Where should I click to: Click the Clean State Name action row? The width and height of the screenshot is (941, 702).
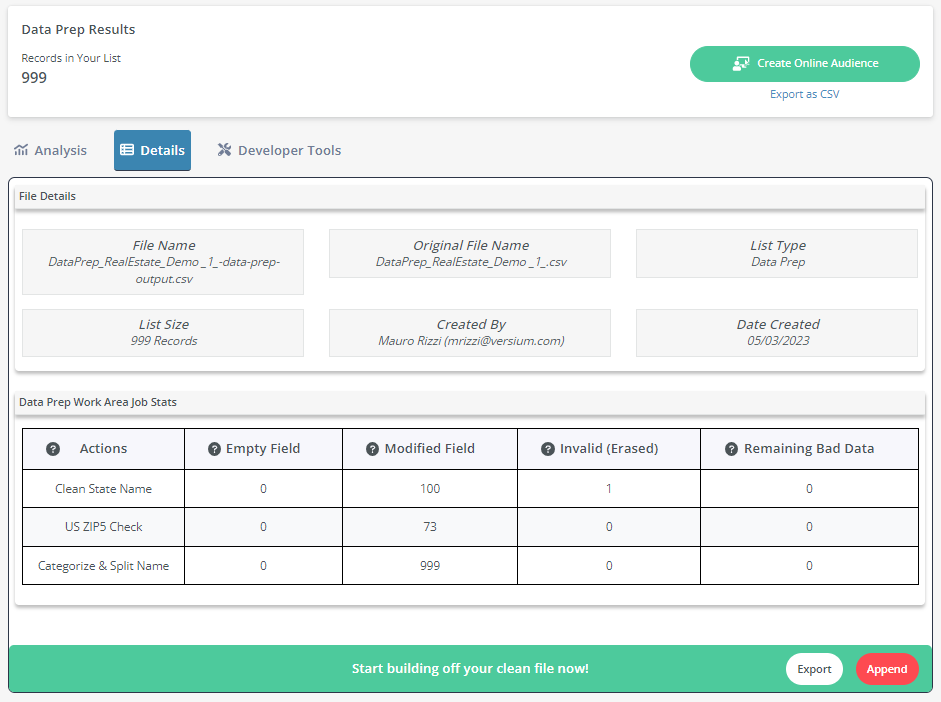[x=470, y=488]
